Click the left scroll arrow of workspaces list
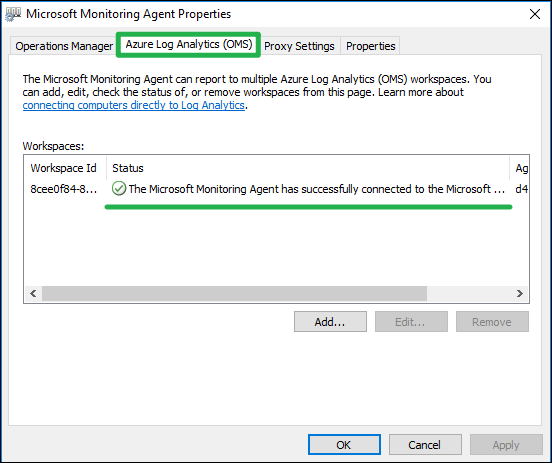 tap(33, 293)
